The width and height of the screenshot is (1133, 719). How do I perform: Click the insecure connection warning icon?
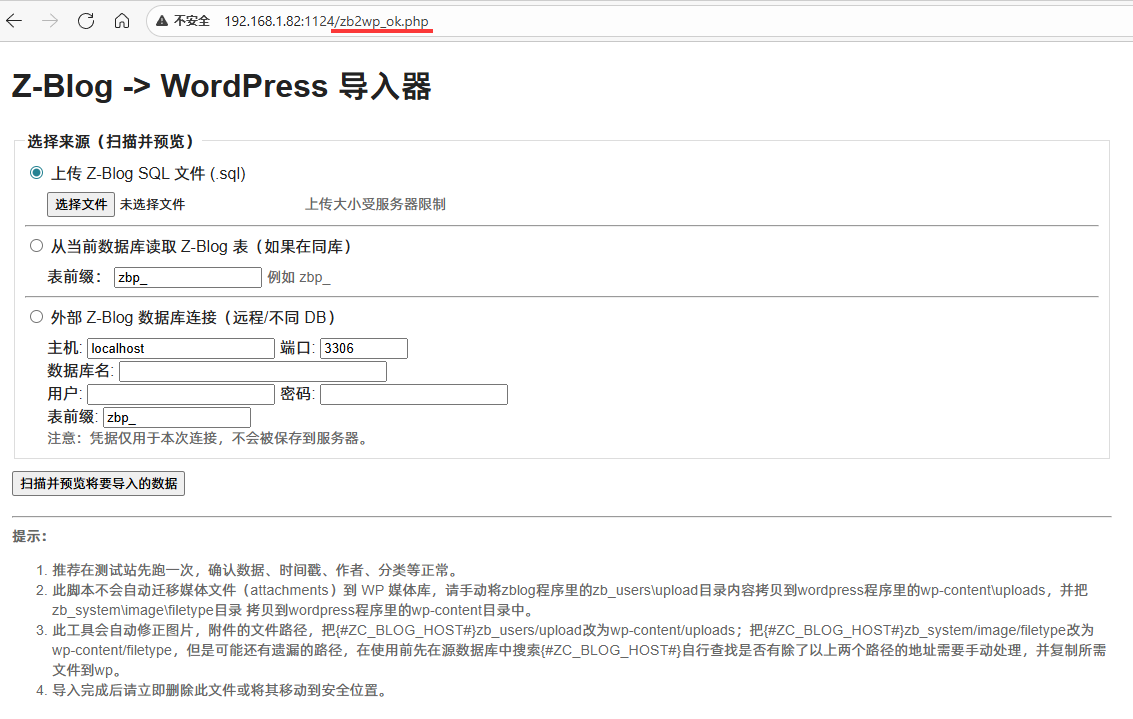pos(164,21)
